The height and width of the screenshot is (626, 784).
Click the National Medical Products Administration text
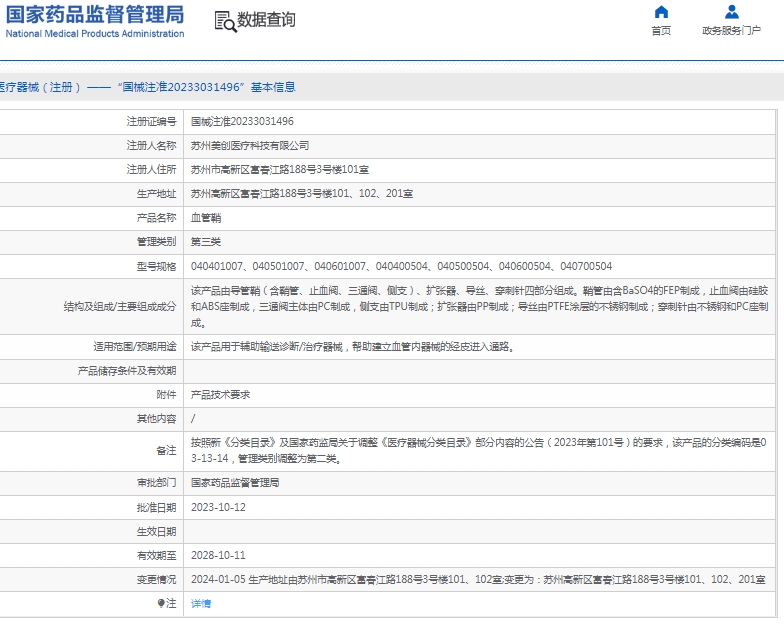[x=95, y=34]
